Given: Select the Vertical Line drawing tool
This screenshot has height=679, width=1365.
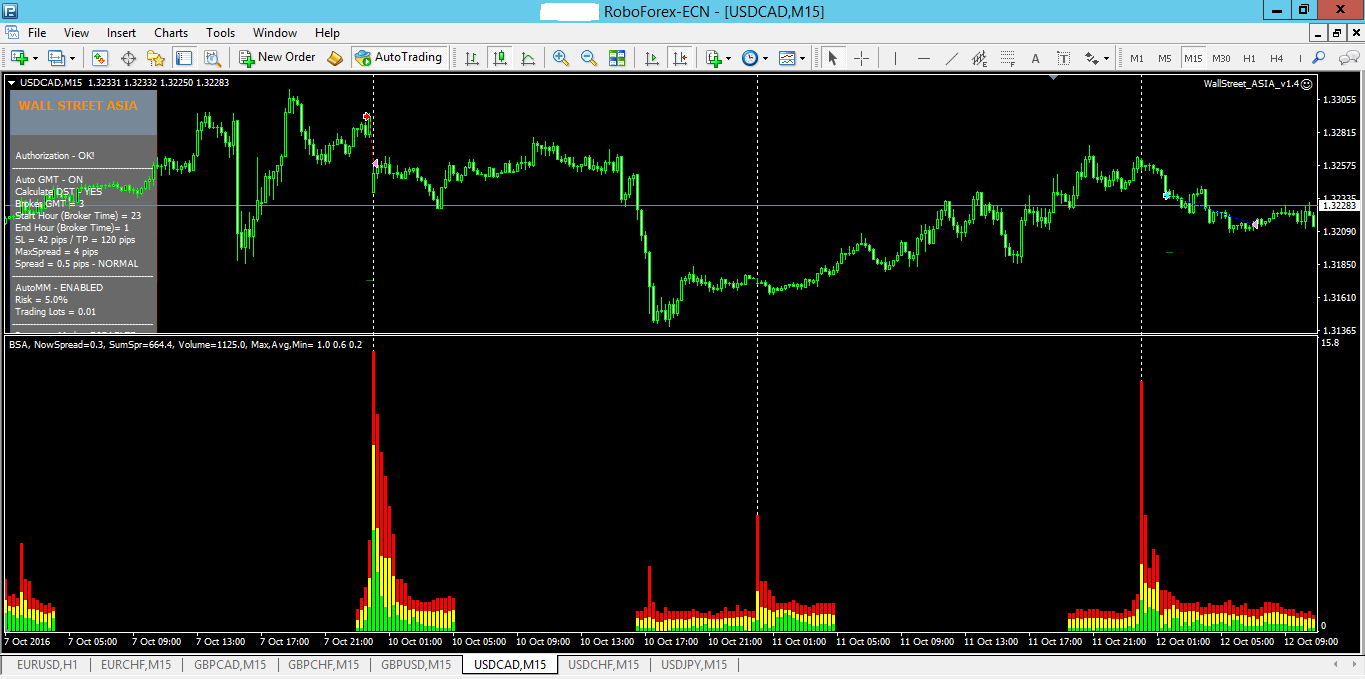Looking at the screenshot, I should click(x=895, y=58).
